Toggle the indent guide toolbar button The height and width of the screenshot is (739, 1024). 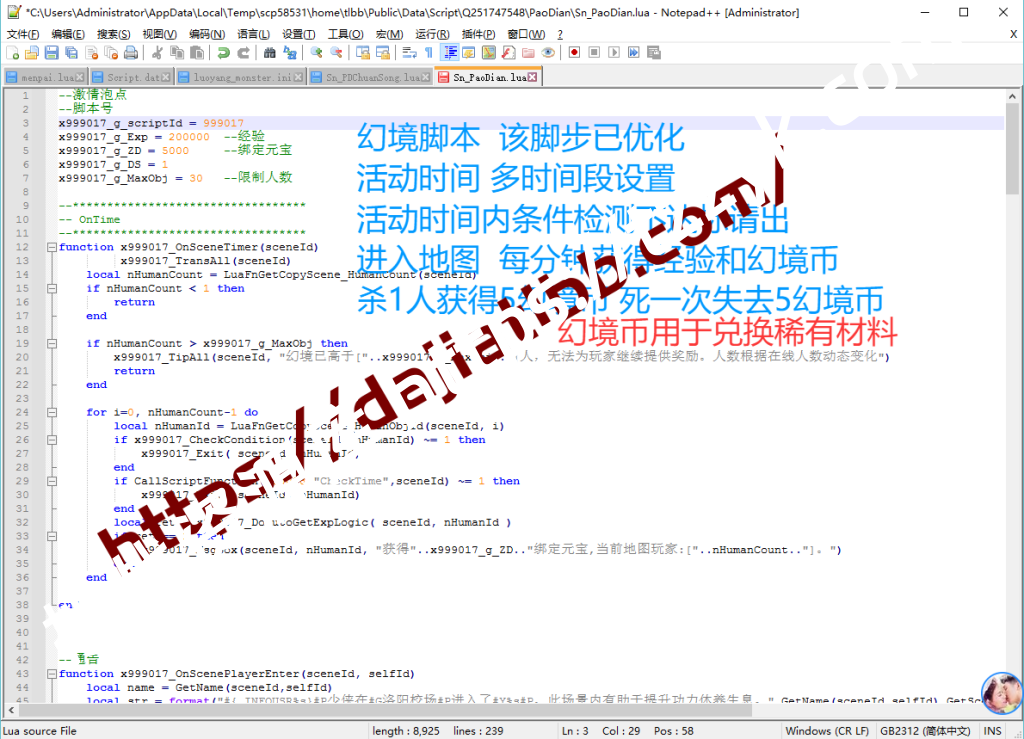[450, 53]
